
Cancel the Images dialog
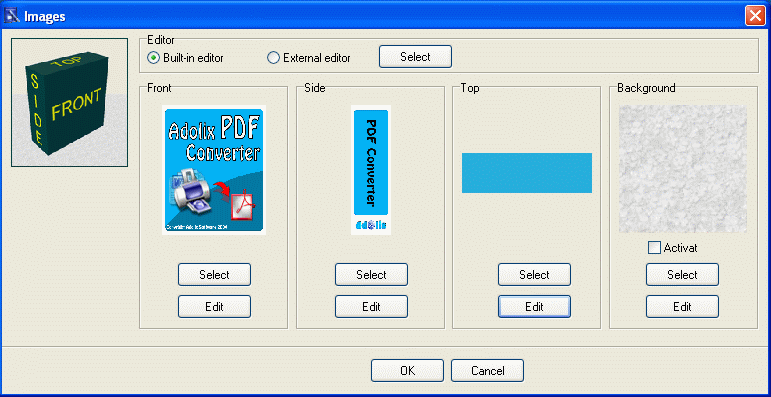click(487, 370)
